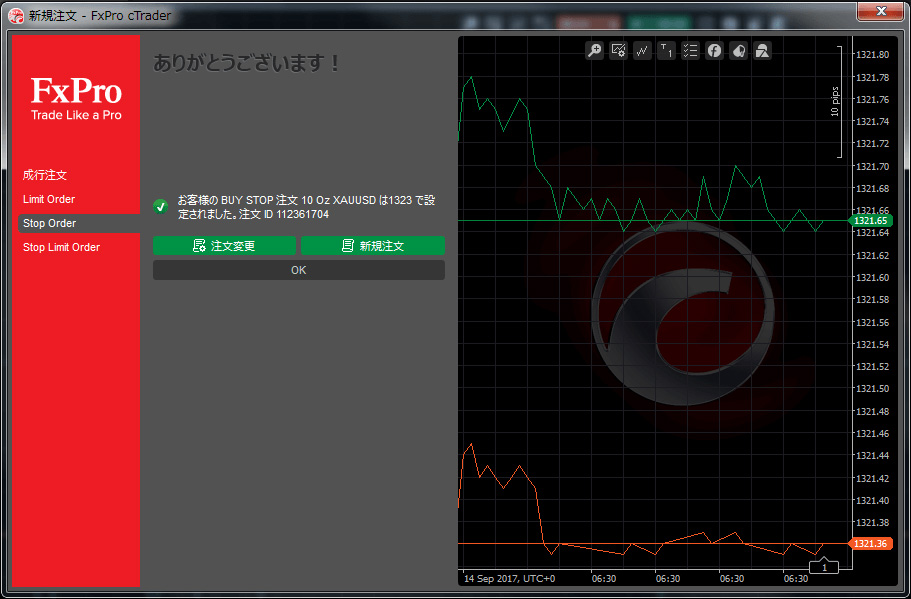
Task: Open the viewing options checklist icon
Action: click(690, 51)
